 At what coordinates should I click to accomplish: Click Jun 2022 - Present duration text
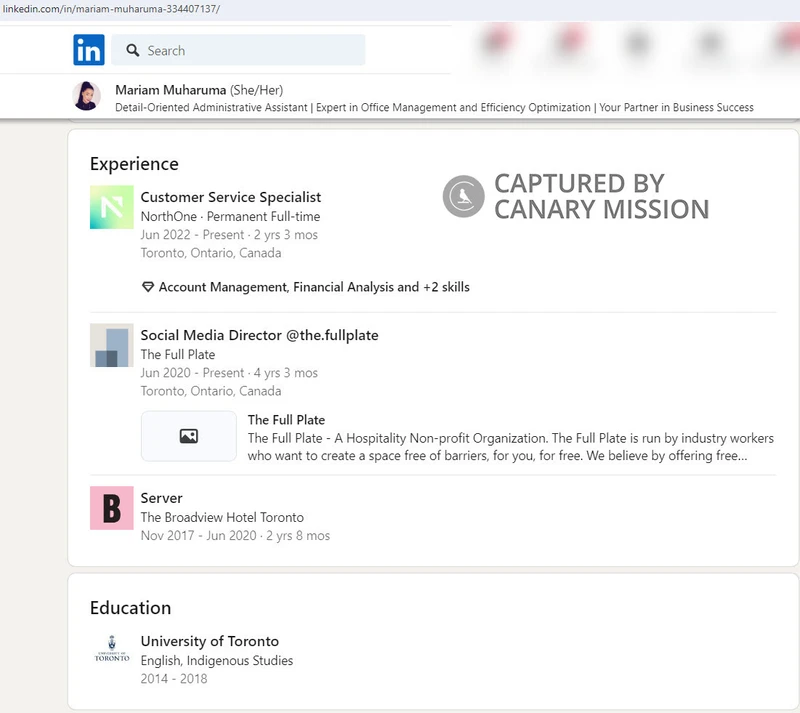[x=229, y=235]
